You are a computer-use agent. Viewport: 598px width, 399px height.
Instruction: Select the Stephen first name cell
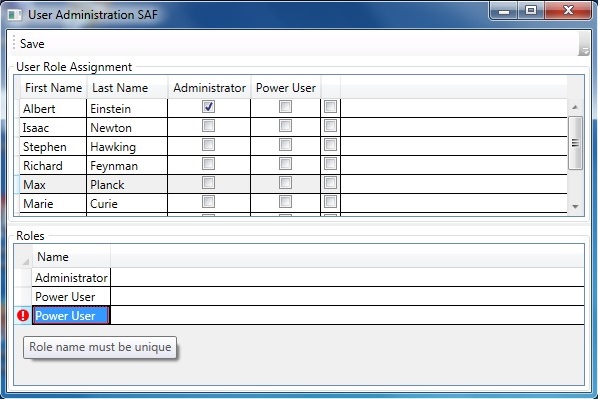[x=53, y=146]
